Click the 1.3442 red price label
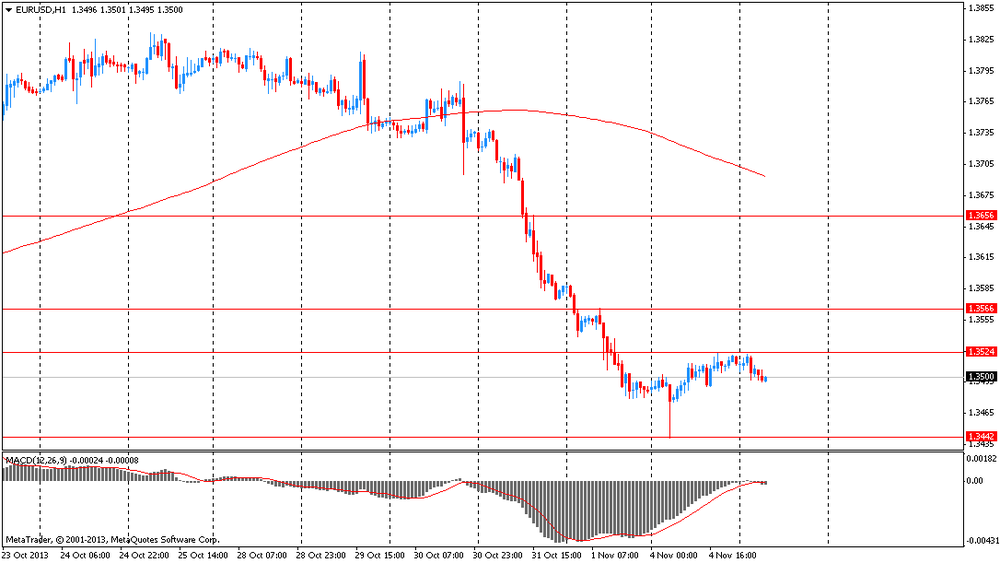The image size is (1000, 563). point(980,437)
